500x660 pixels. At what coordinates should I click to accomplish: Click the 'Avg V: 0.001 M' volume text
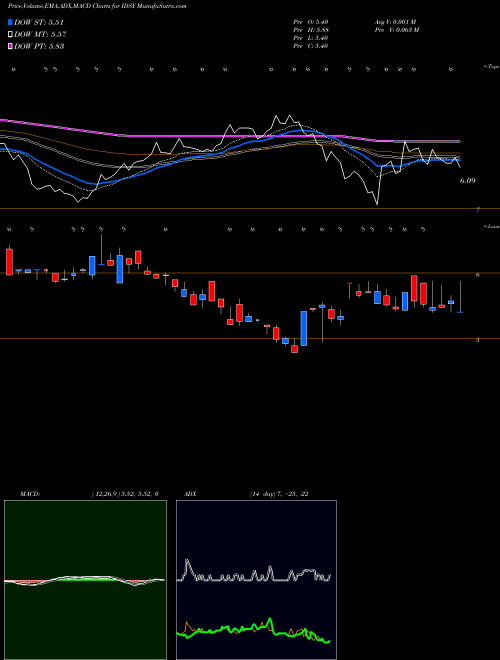point(395,22)
